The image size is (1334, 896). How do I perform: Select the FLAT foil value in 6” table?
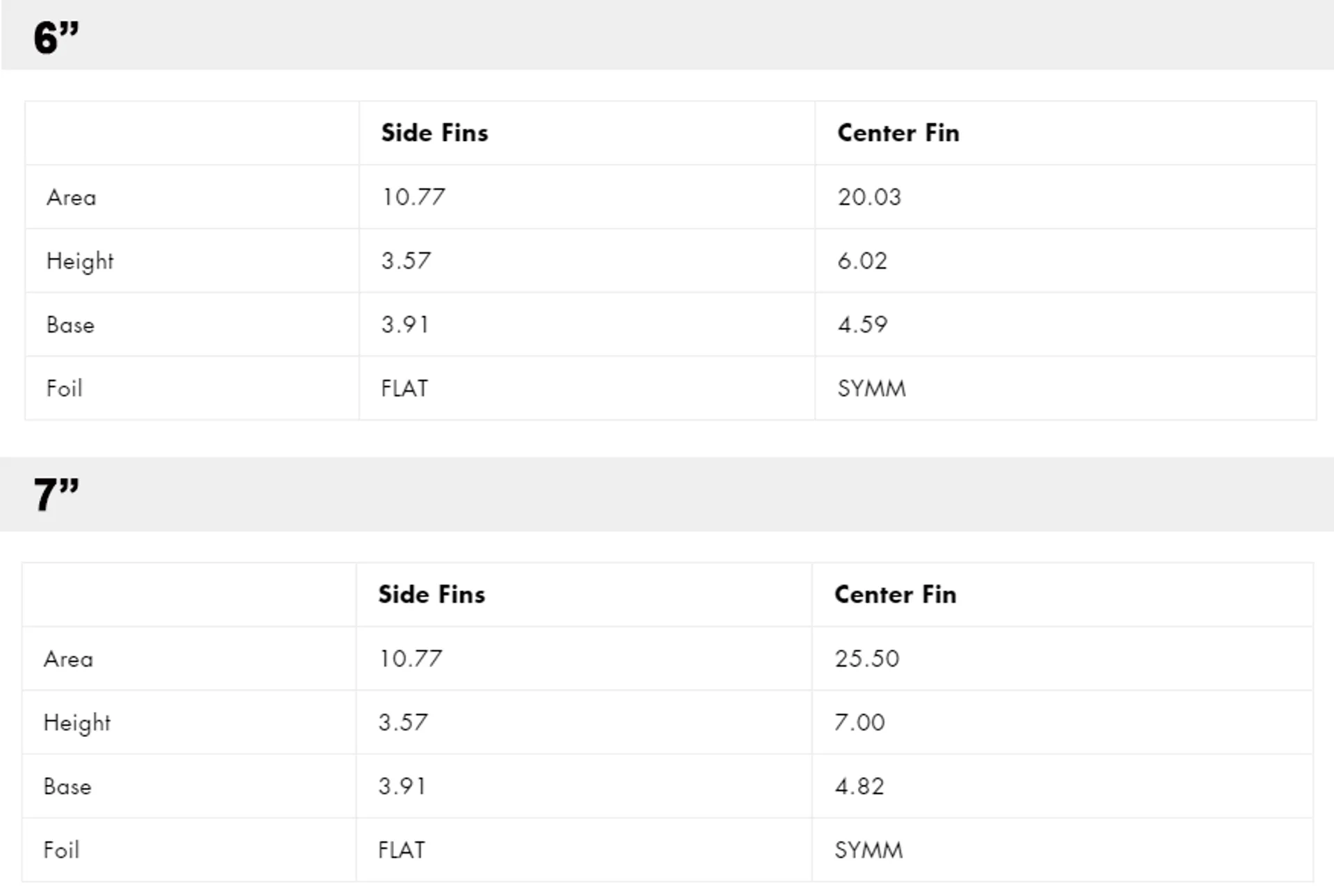coord(404,388)
